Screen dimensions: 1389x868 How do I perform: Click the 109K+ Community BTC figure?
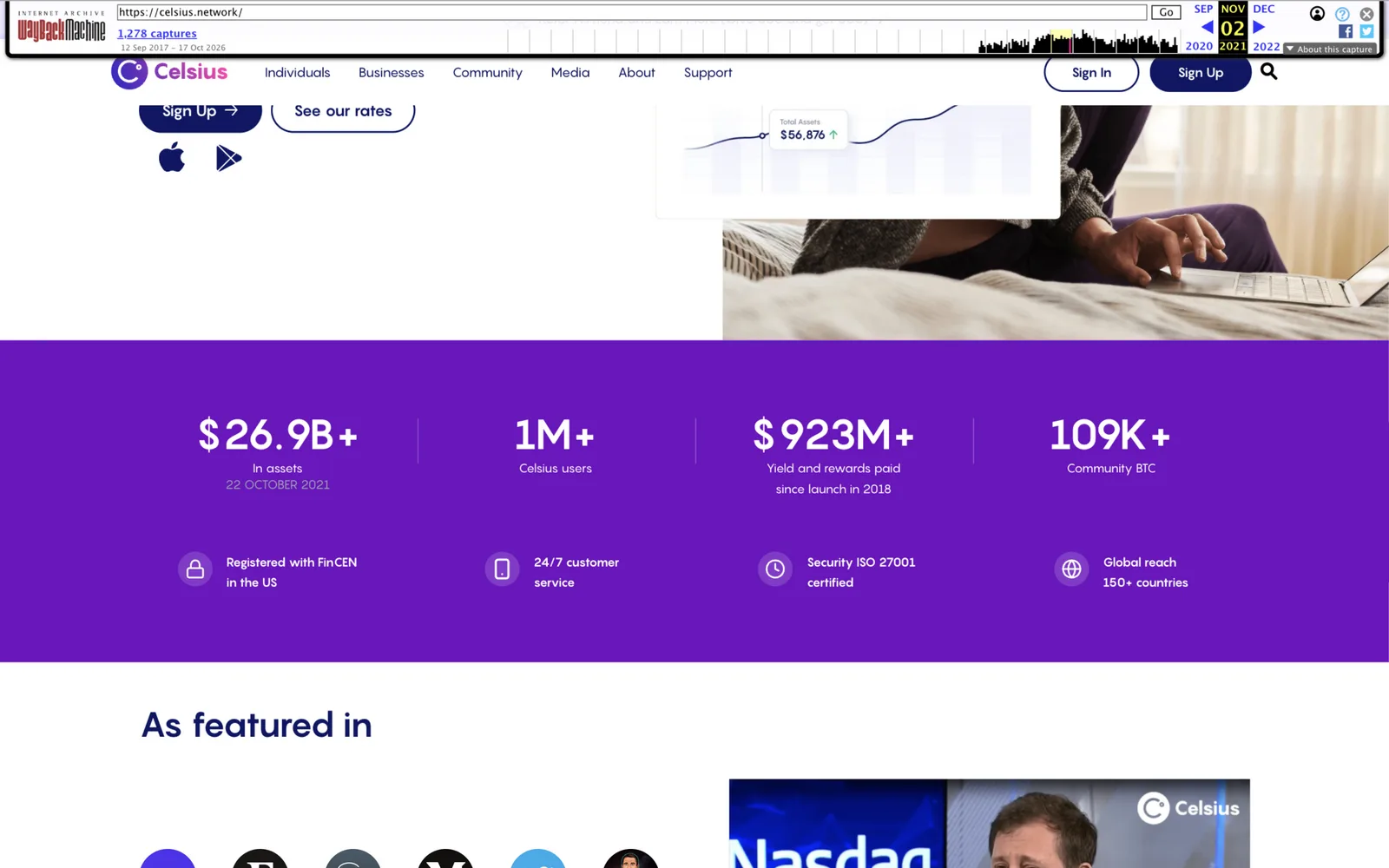(1110, 435)
